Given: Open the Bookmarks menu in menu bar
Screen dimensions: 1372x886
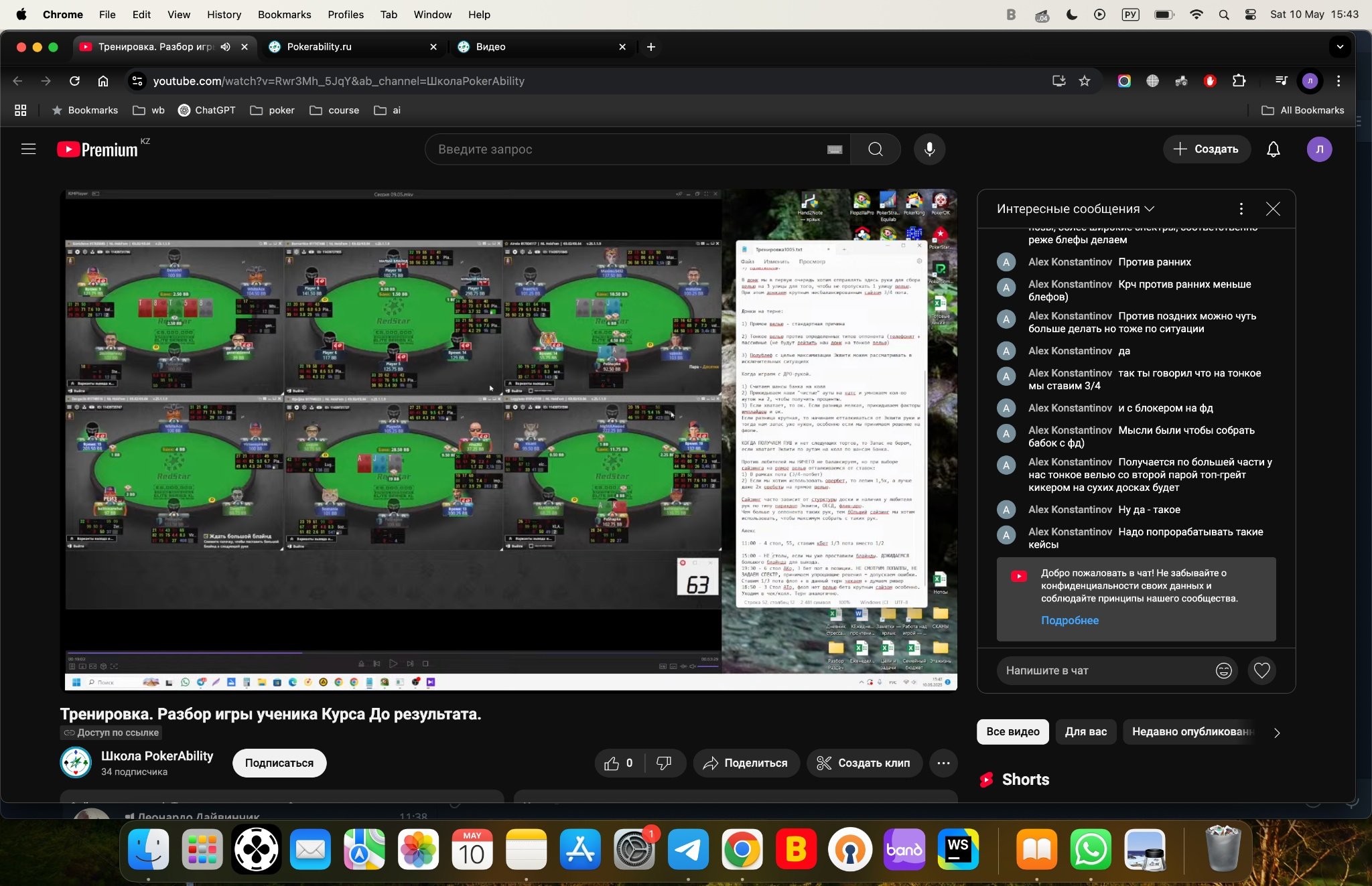Looking at the screenshot, I should (284, 14).
